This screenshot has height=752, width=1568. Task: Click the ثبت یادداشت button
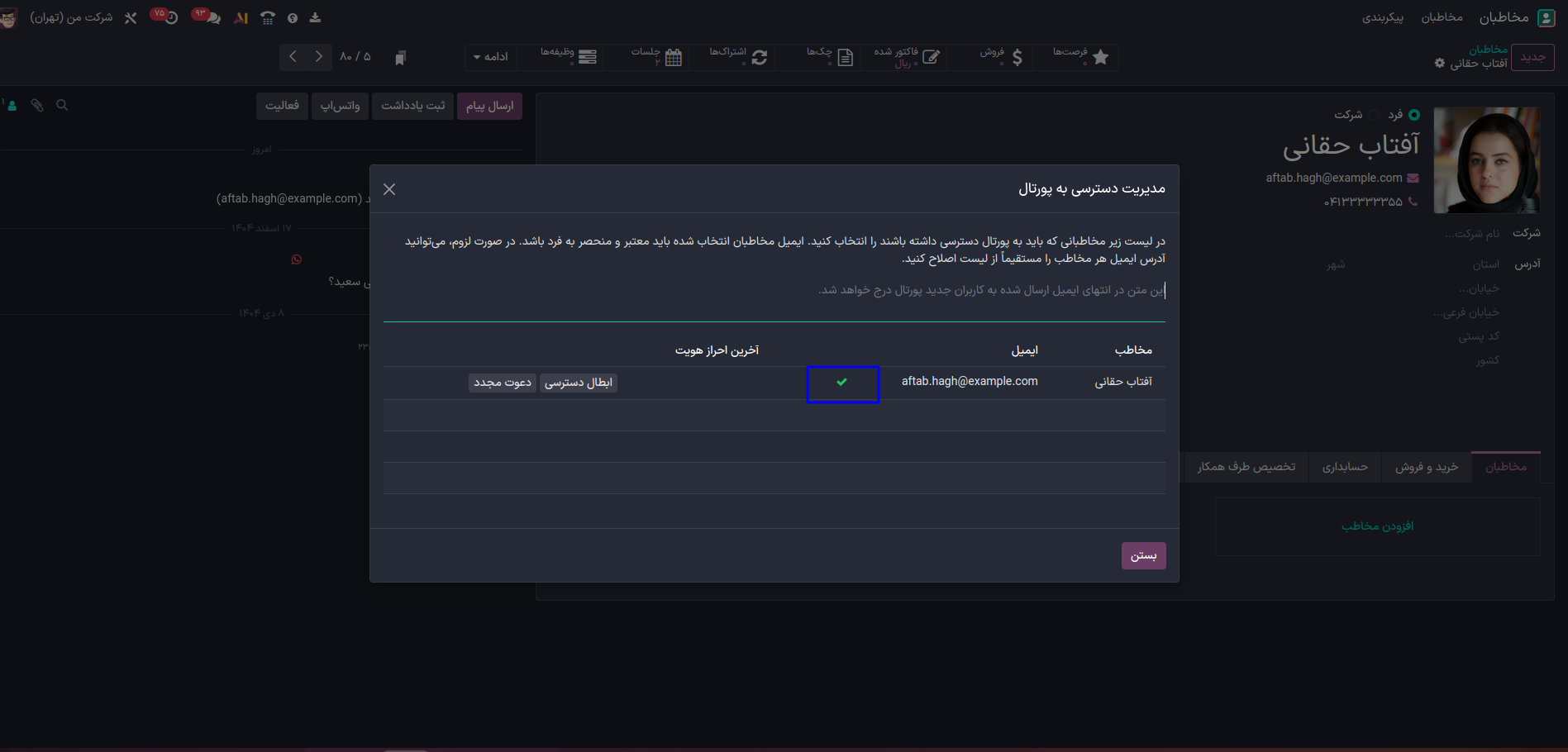point(413,106)
